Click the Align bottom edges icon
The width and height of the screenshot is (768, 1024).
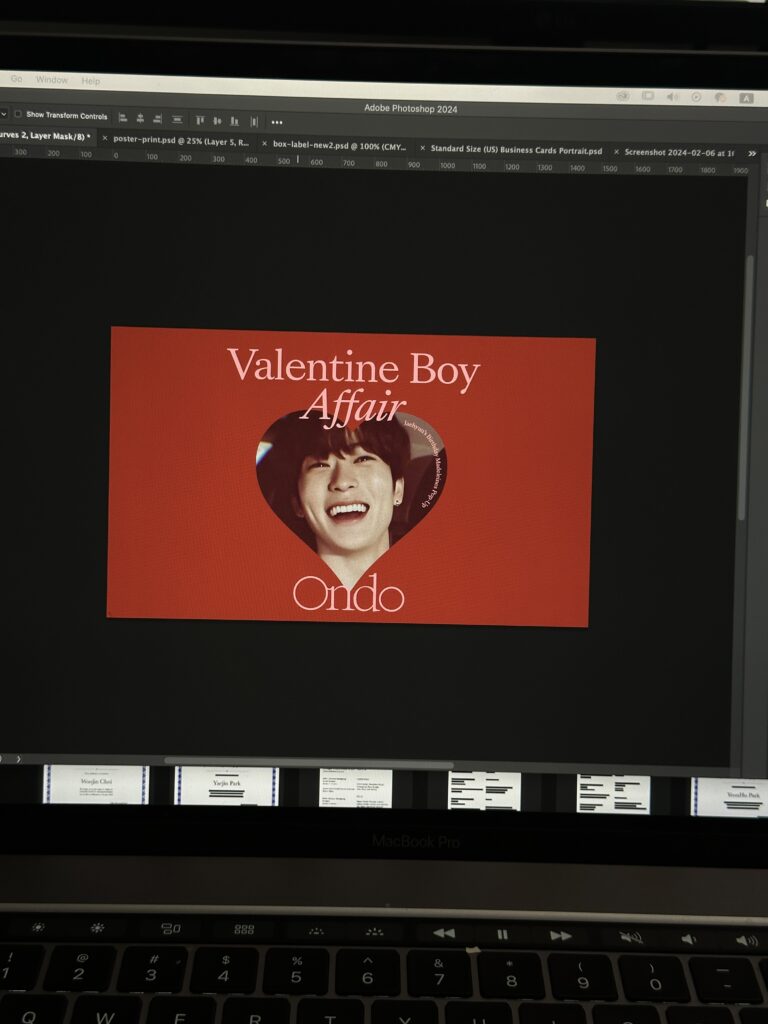coord(234,121)
